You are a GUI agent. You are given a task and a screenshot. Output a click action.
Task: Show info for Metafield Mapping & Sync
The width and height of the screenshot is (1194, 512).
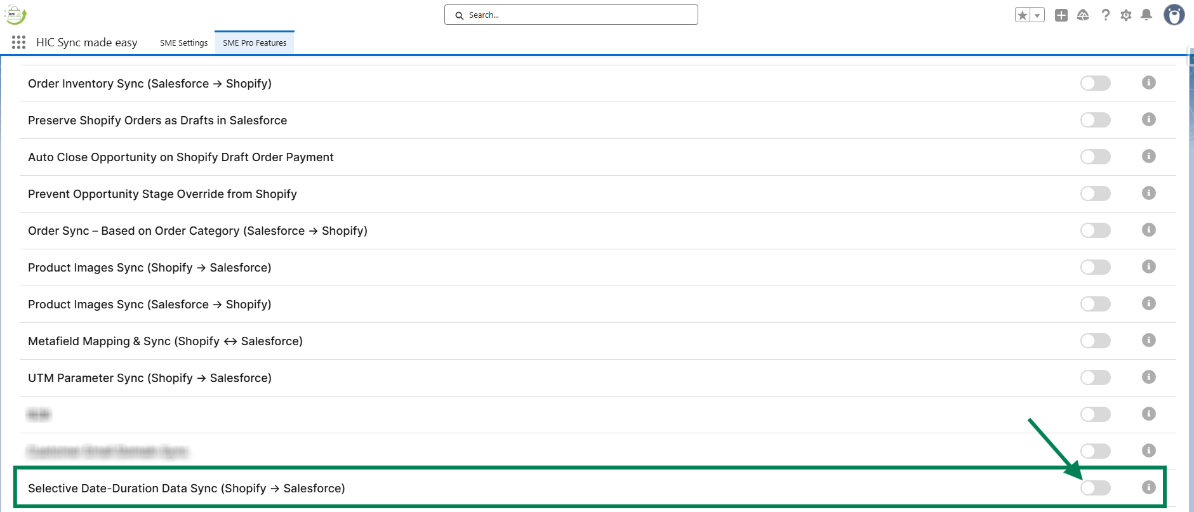point(1148,341)
